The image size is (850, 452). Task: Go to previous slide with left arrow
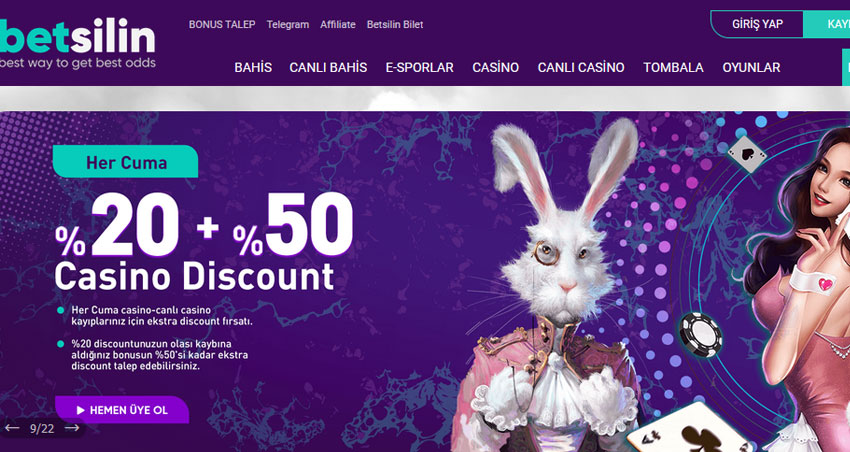[x=12, y=428]
